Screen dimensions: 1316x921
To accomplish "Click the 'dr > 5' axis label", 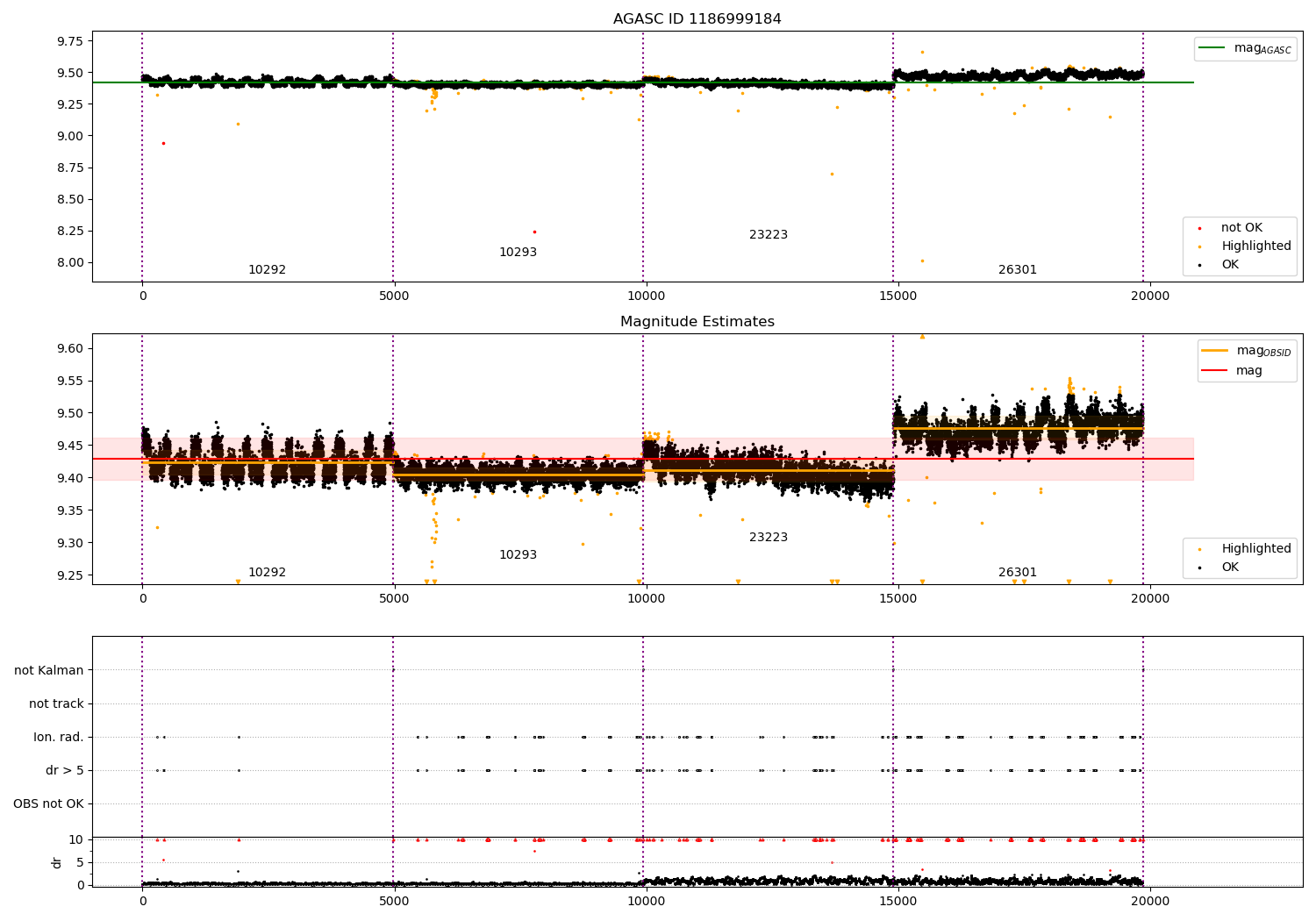I will point(65,771).
